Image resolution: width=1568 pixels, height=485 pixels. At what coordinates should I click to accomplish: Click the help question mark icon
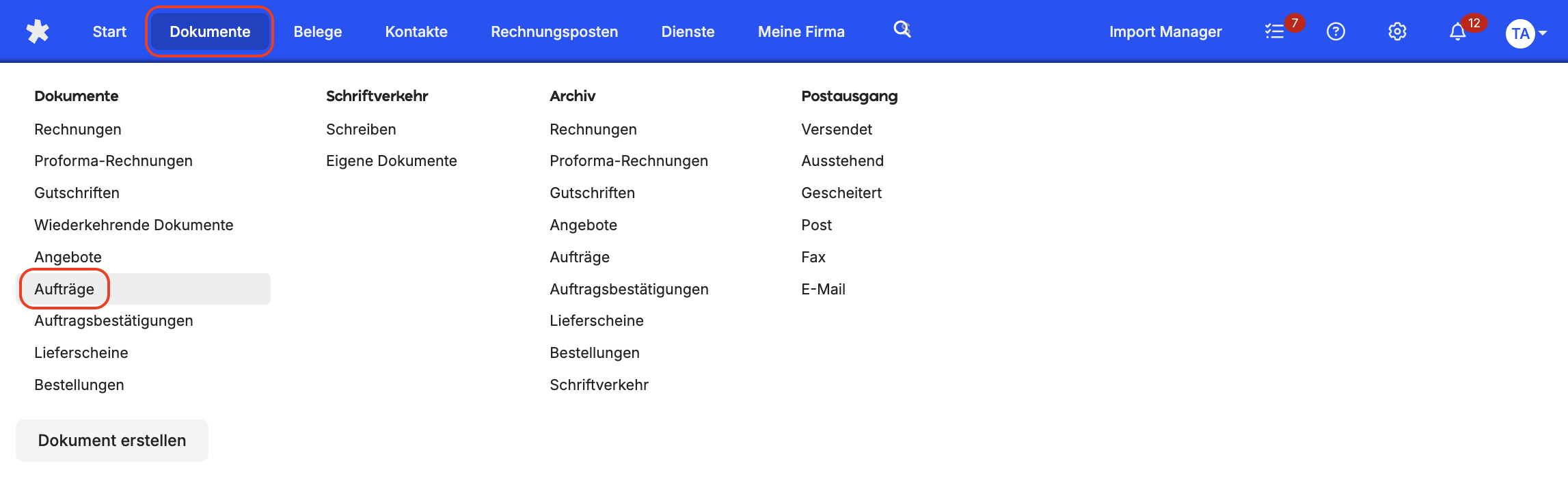[x=1336, y=31]
